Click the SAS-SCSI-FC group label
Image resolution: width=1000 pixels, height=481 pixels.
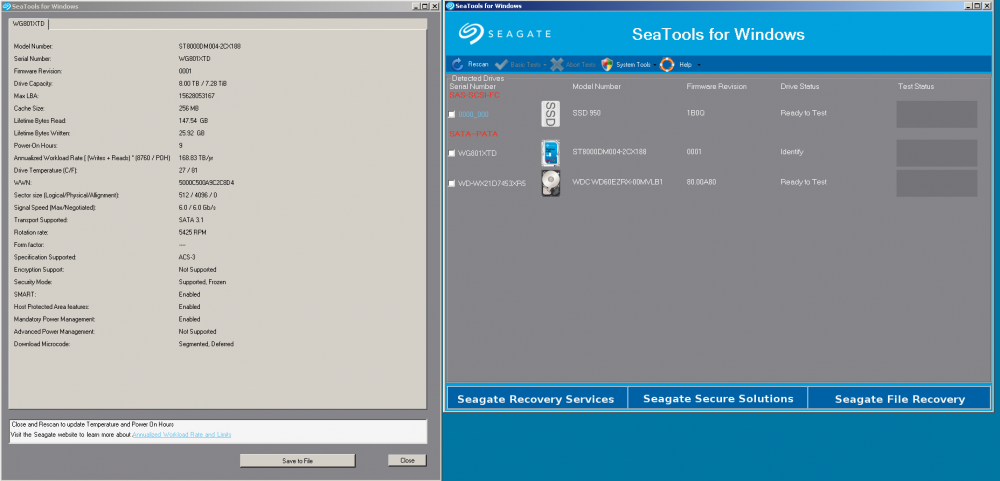coord(474,95)
